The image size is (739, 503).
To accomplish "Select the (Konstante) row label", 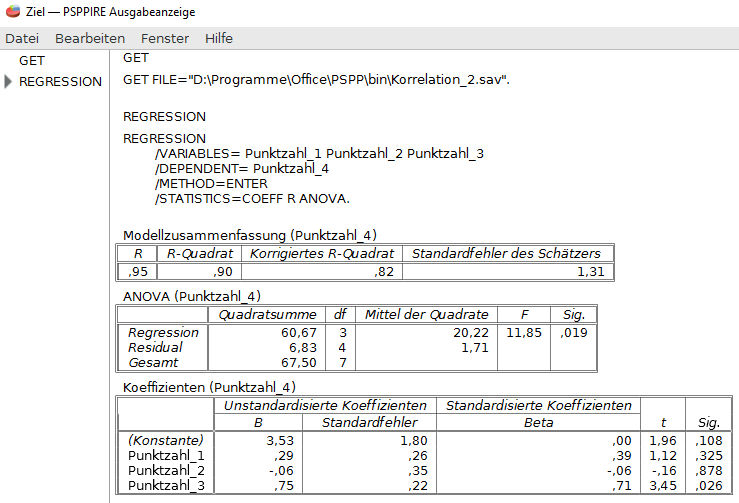I will point(165,440).
